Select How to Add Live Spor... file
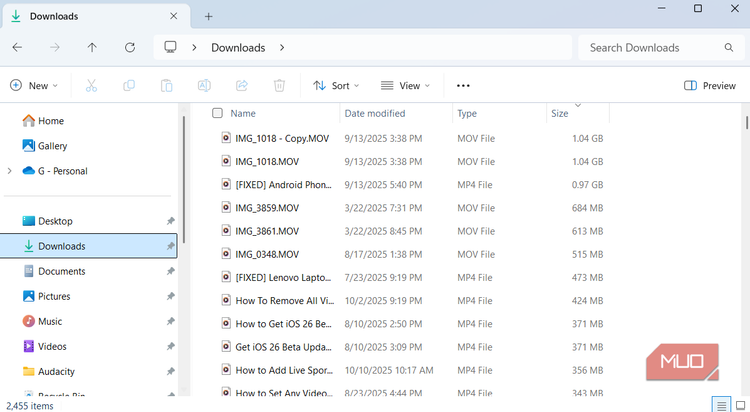This screenshot has width=750, height=412. 284,370
